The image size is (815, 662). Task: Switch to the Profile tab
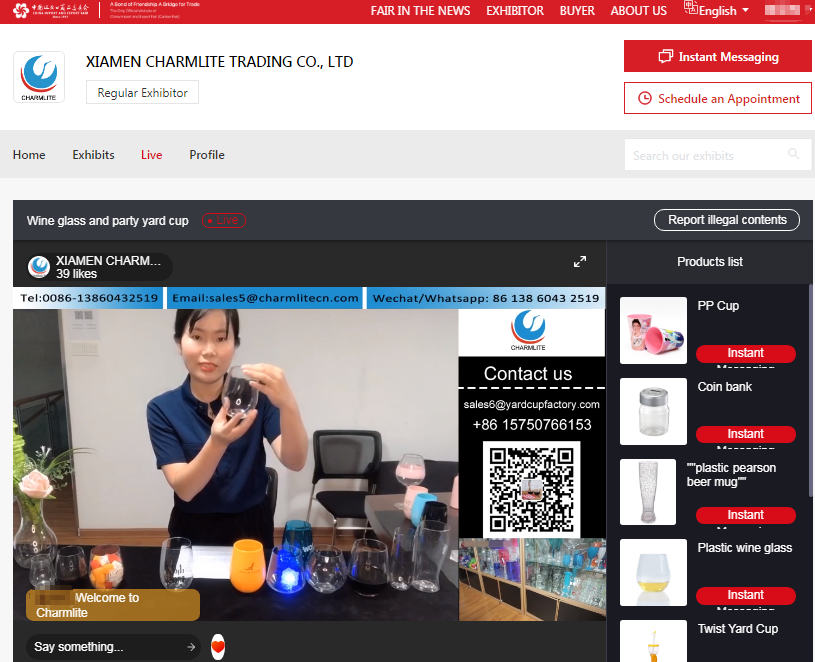pyautogui.click(x=207, y=155)
